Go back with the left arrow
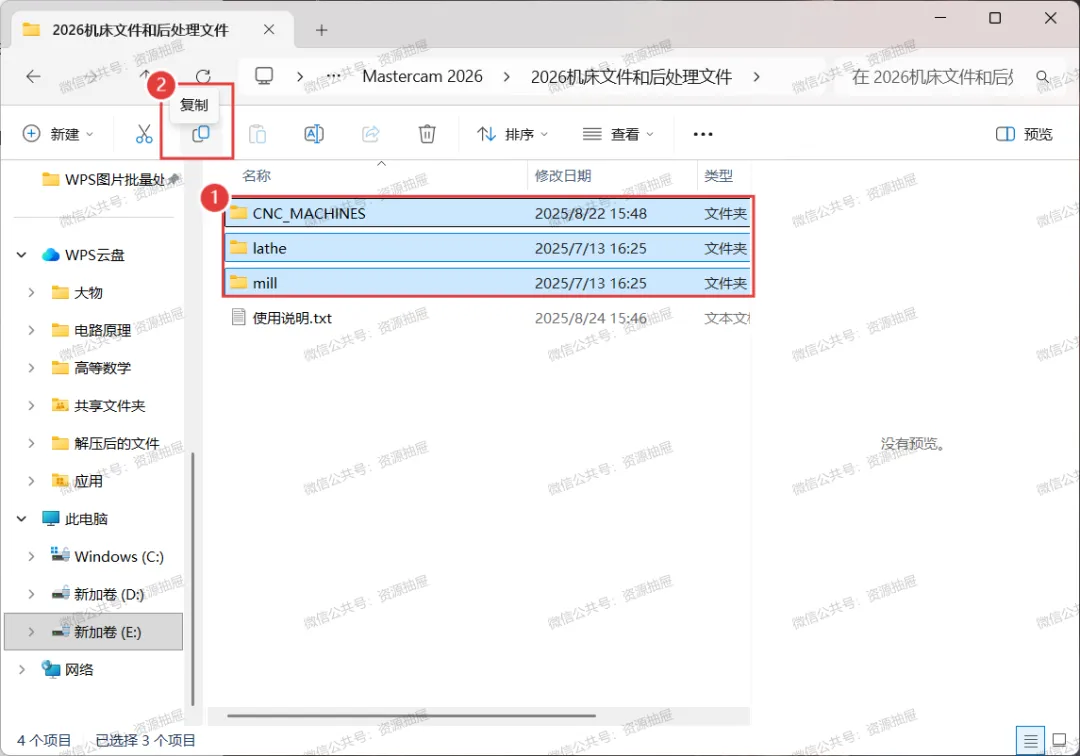Screen dimensions: 1080x756 point(33,76)
